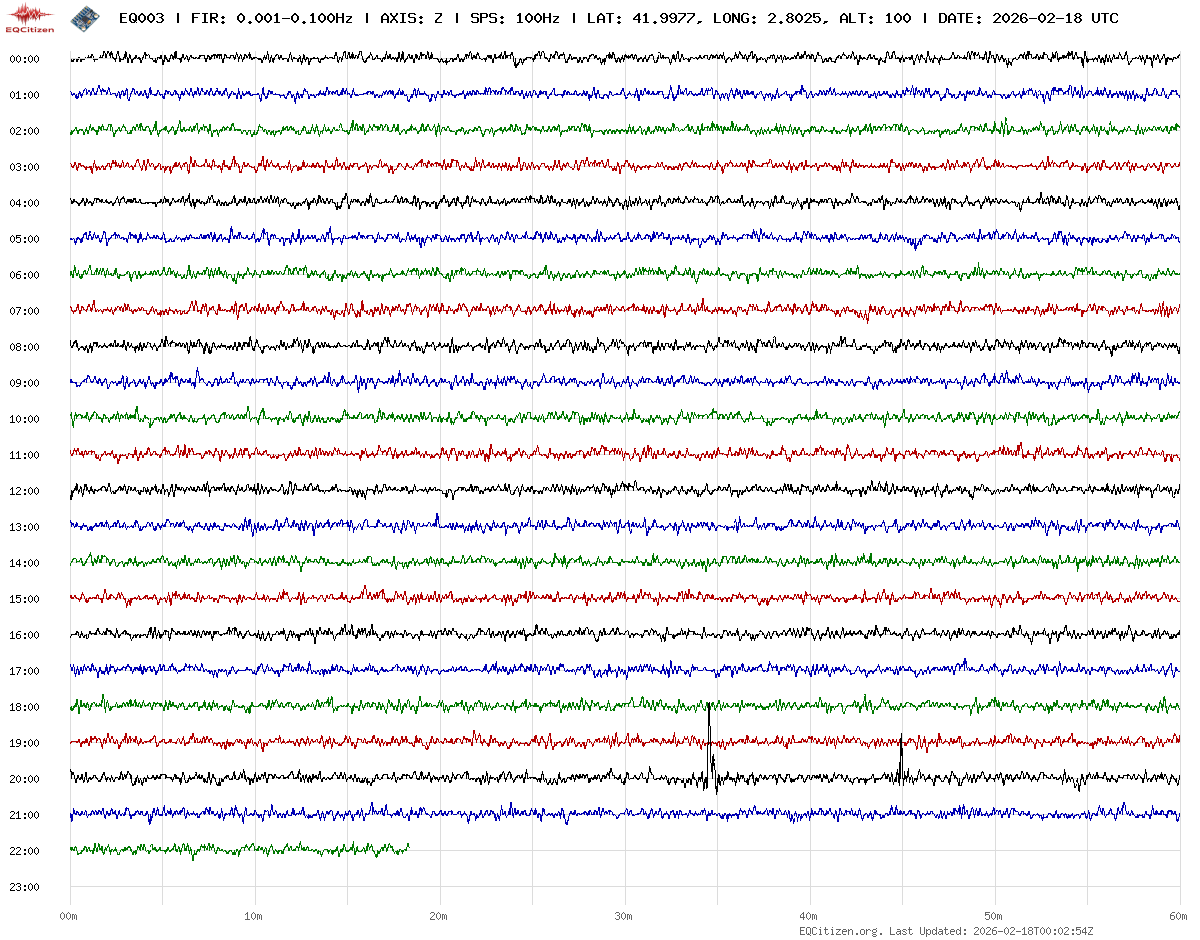The width and height of the screenshot is (1200, 940).
Task: Click the 60m time axis label
Action: (x=1179, y=916)
